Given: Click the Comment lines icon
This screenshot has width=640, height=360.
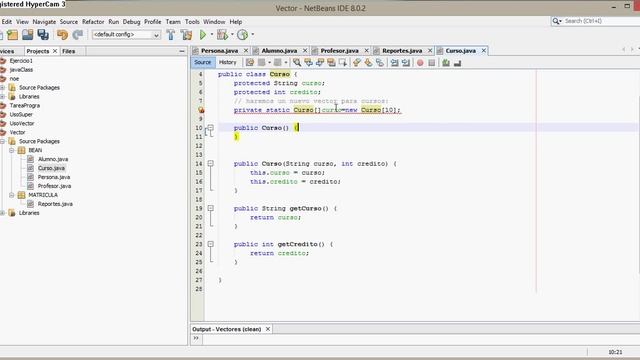Looking at the screenshot, I should pyautogui.click(x=446, y=62).
